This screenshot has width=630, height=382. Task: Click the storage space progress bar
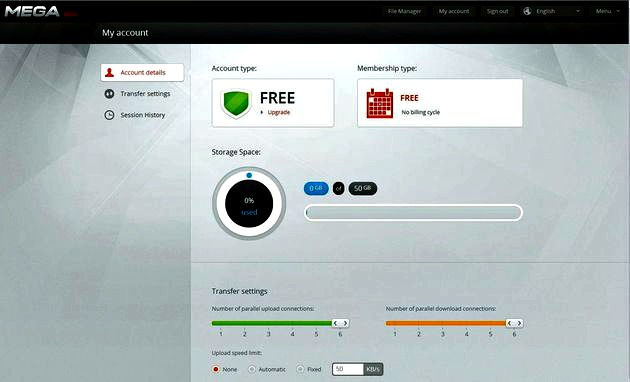[413, 212]
